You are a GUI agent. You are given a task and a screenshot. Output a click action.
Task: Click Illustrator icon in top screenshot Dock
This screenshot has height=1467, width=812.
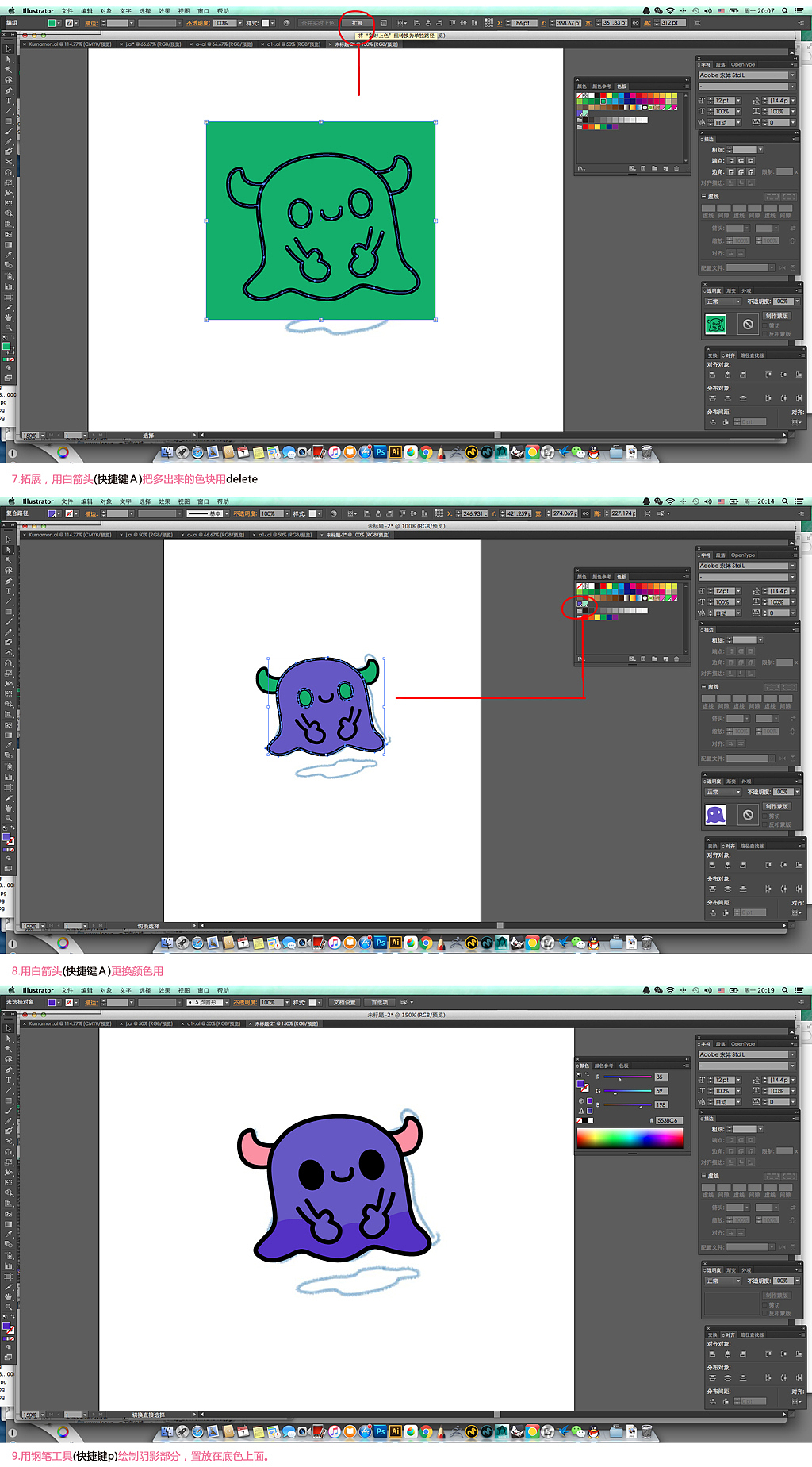[395, 451]
